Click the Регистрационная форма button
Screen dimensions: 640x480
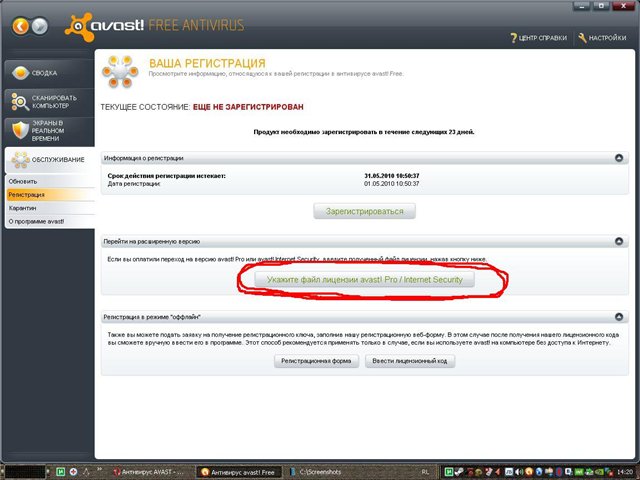pyautogui.click(x=316, y=361)
